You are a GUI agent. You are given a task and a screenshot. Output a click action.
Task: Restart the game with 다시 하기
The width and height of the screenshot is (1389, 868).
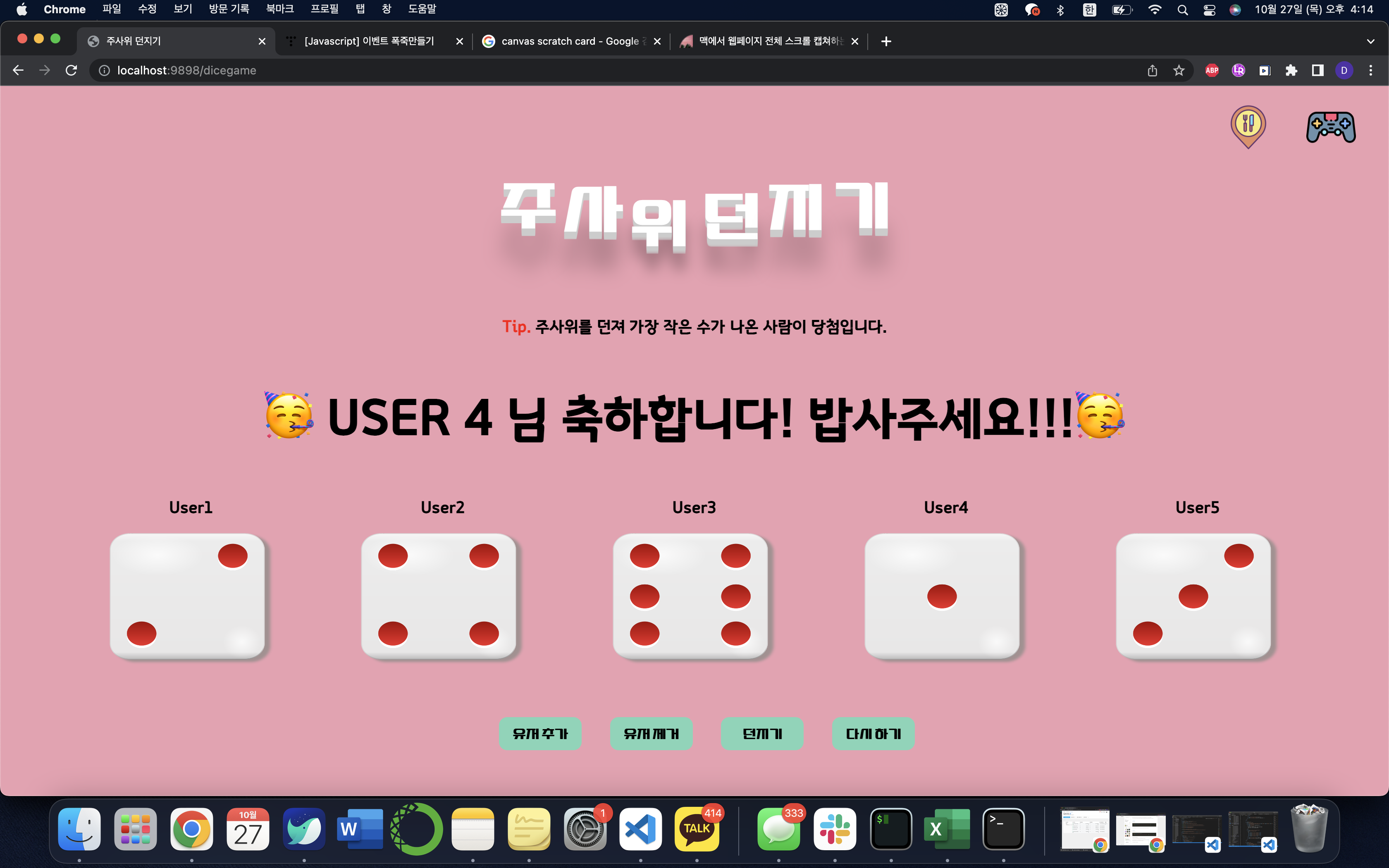pos(873,733)
